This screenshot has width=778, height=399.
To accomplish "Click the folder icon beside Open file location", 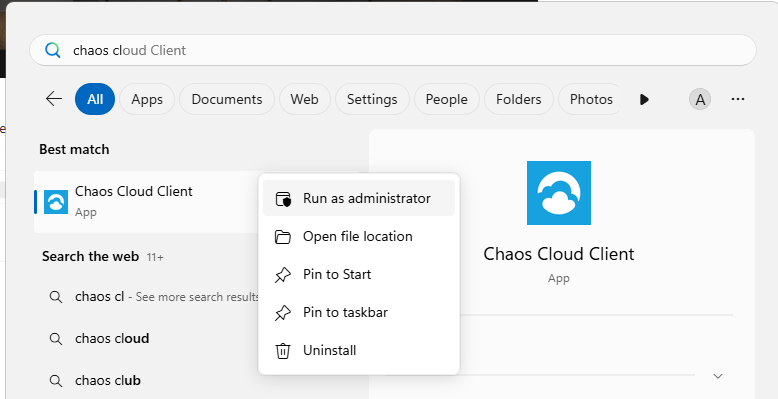I will point(283,237).
